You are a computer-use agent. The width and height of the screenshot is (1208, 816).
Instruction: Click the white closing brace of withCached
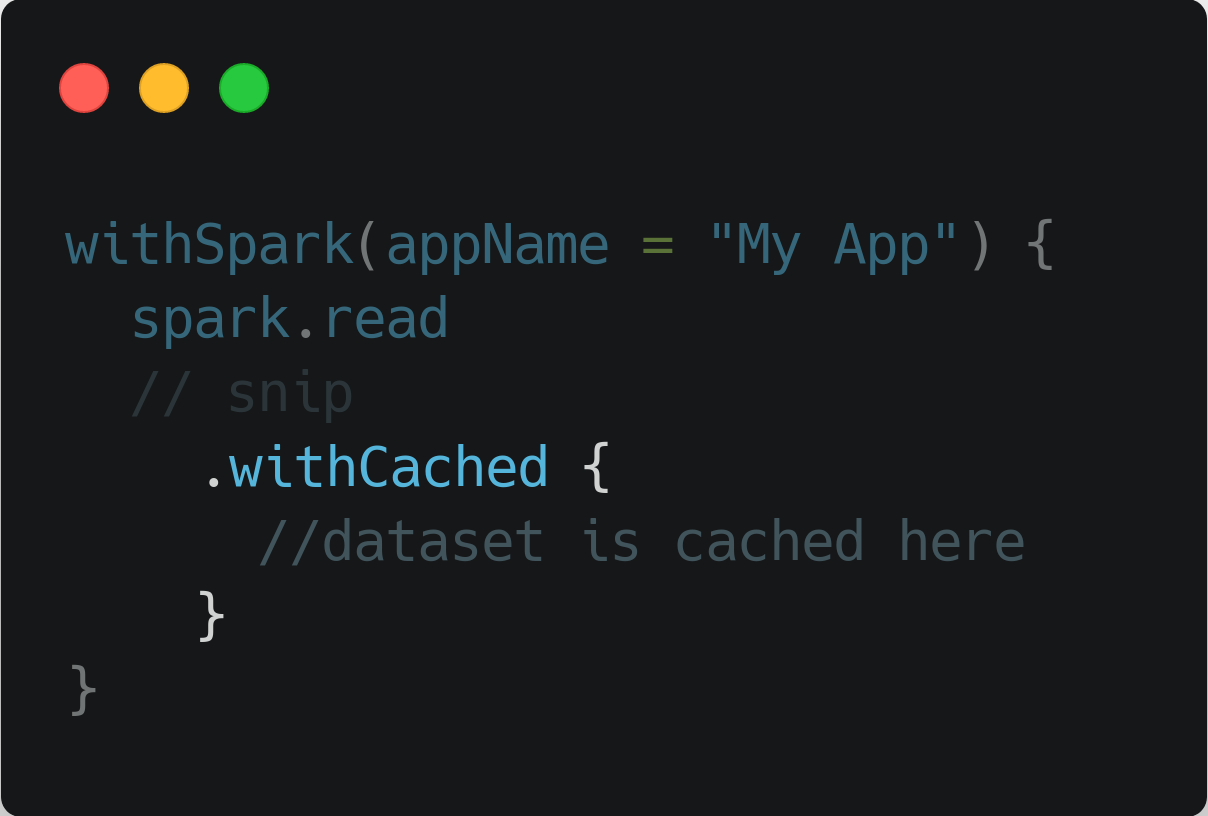211,615
